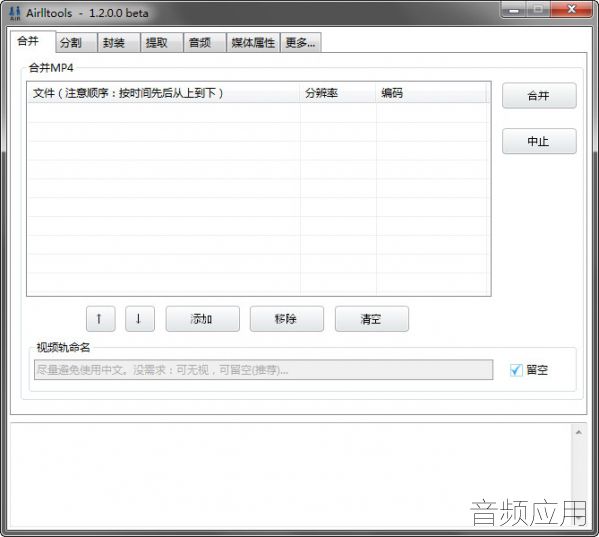Click the log panel scrollbar up arrow
The width and height of the screenshot is (599, 537).
[x=578, y=432]
